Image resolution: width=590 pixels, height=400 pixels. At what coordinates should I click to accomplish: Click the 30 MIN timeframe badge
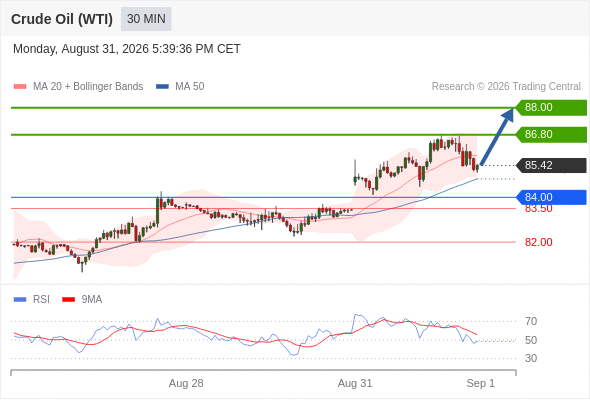(x=146, y=19)
